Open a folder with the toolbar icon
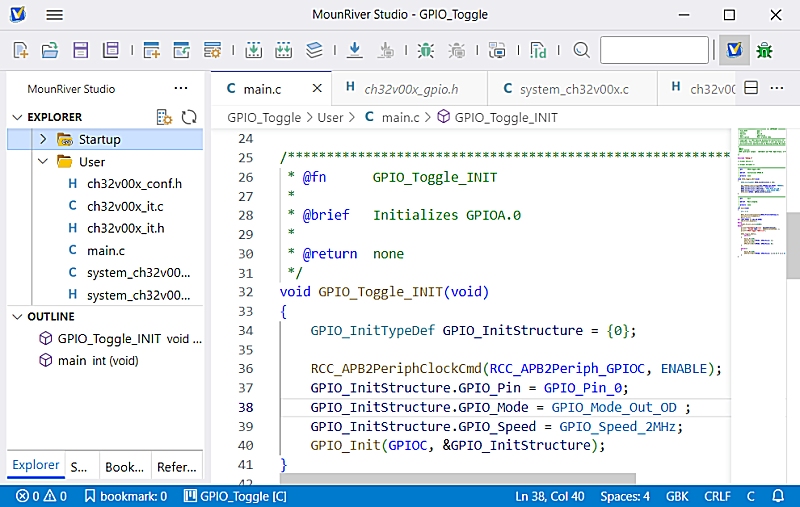800x507 pixels. pyautogui.click(x=49, y=50)
